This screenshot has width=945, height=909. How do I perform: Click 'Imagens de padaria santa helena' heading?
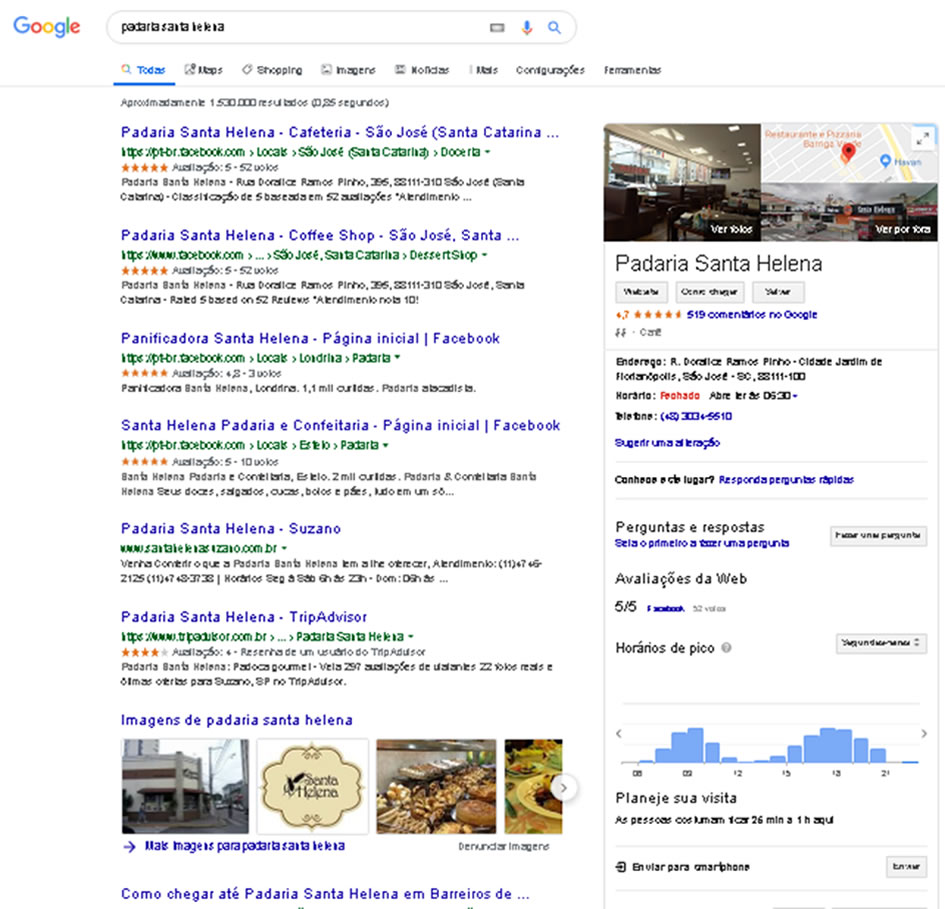(x=237, y=720)
